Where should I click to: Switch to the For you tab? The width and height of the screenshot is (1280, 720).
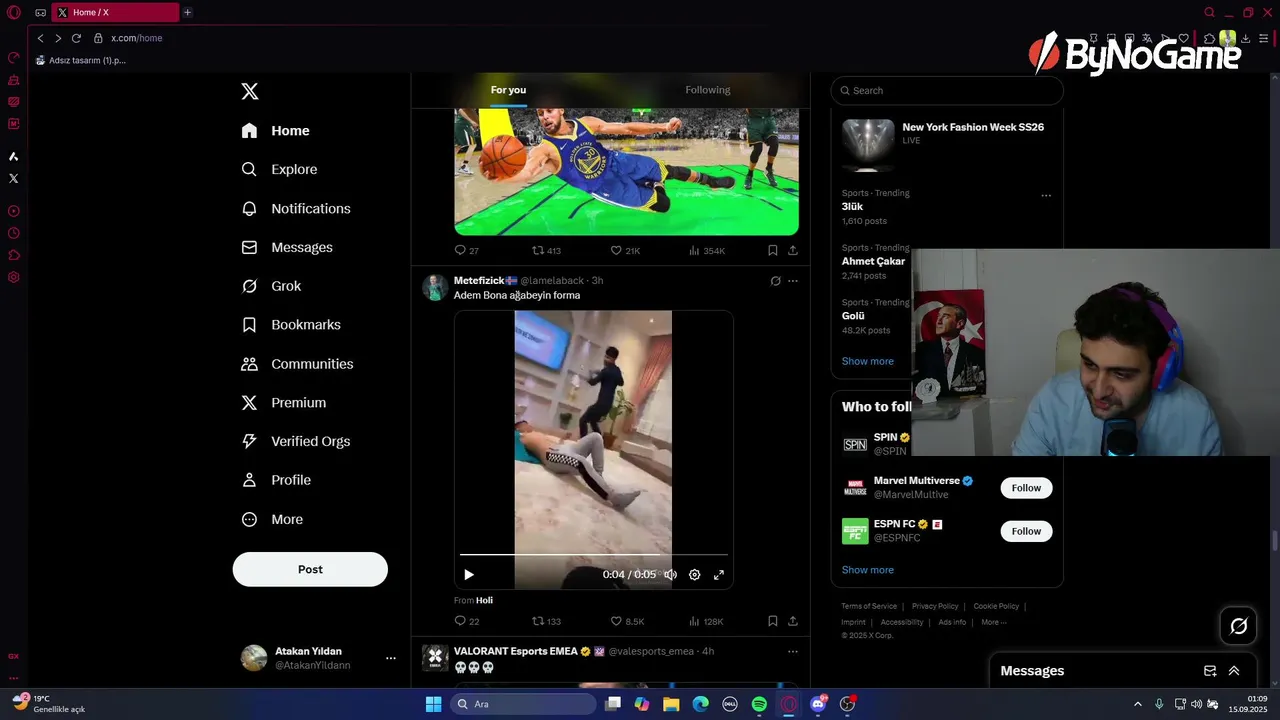(x=508, y=90)
